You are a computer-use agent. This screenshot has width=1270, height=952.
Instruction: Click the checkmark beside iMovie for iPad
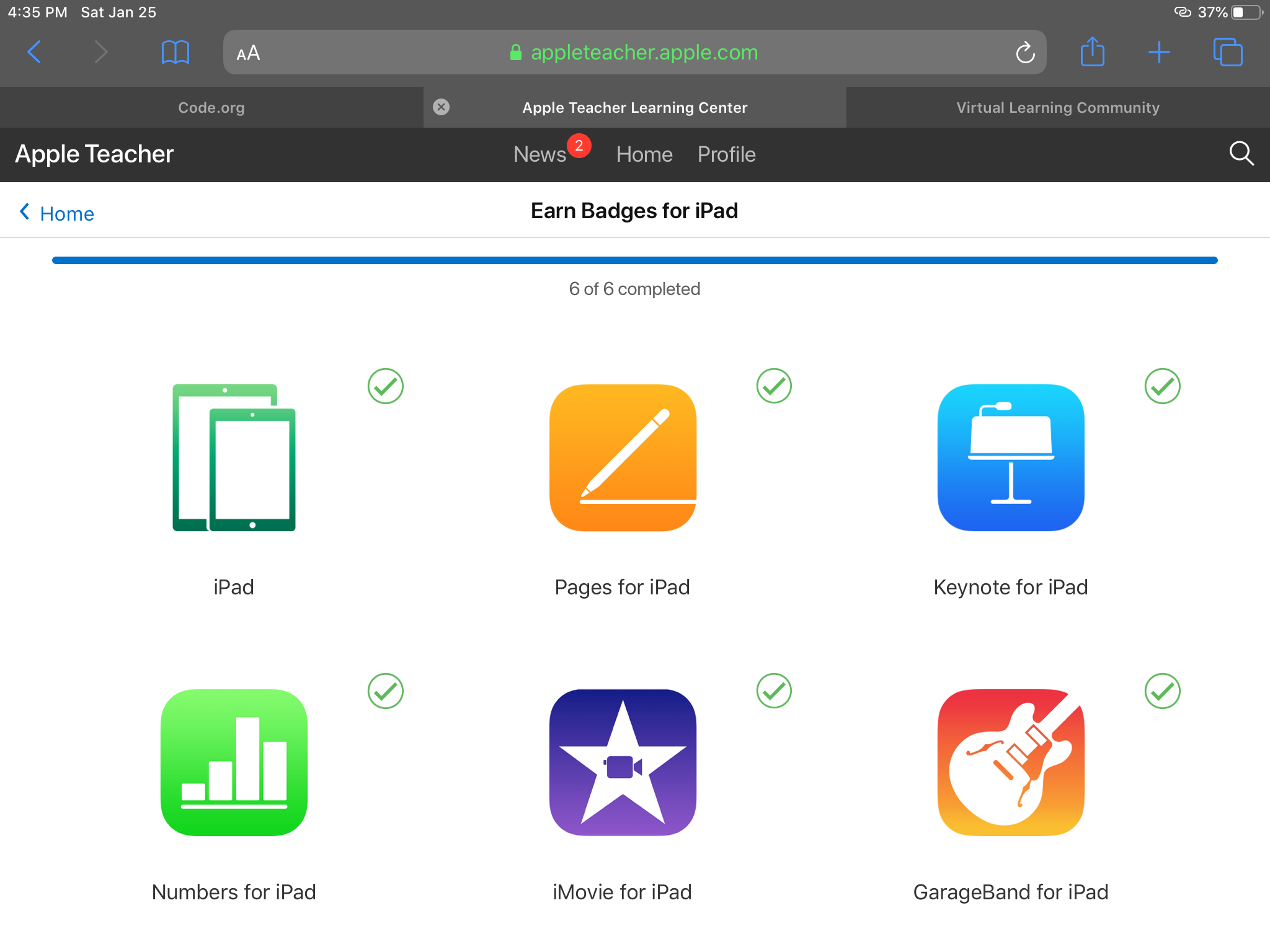(x=774, y=691)
